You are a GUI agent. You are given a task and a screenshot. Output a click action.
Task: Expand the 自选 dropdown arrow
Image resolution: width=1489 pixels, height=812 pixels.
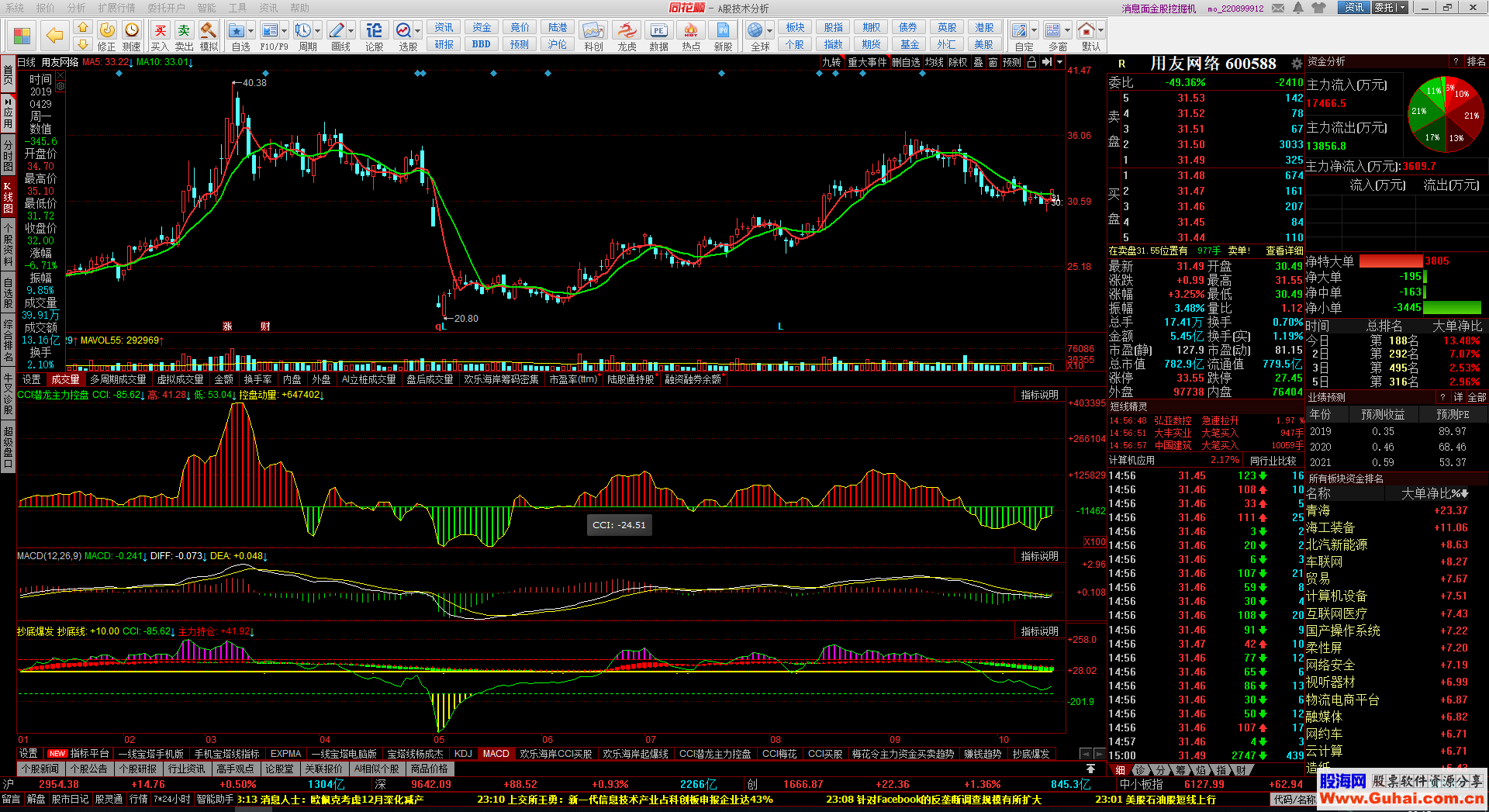pos(251,31)
